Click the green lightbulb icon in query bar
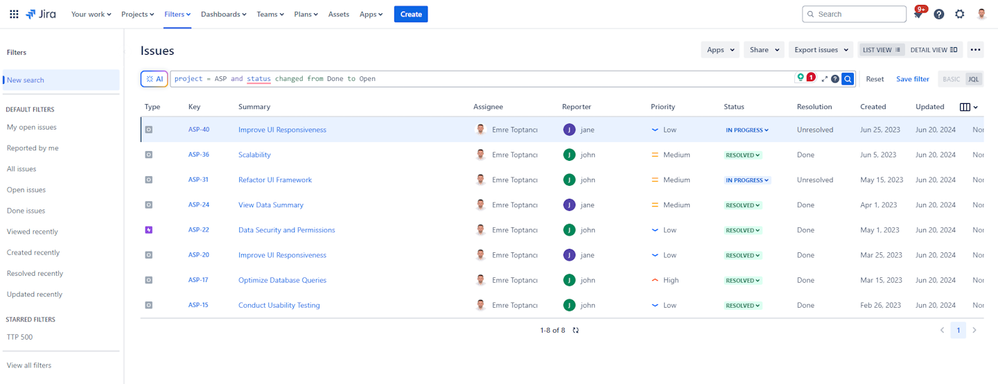 (801, 78)
